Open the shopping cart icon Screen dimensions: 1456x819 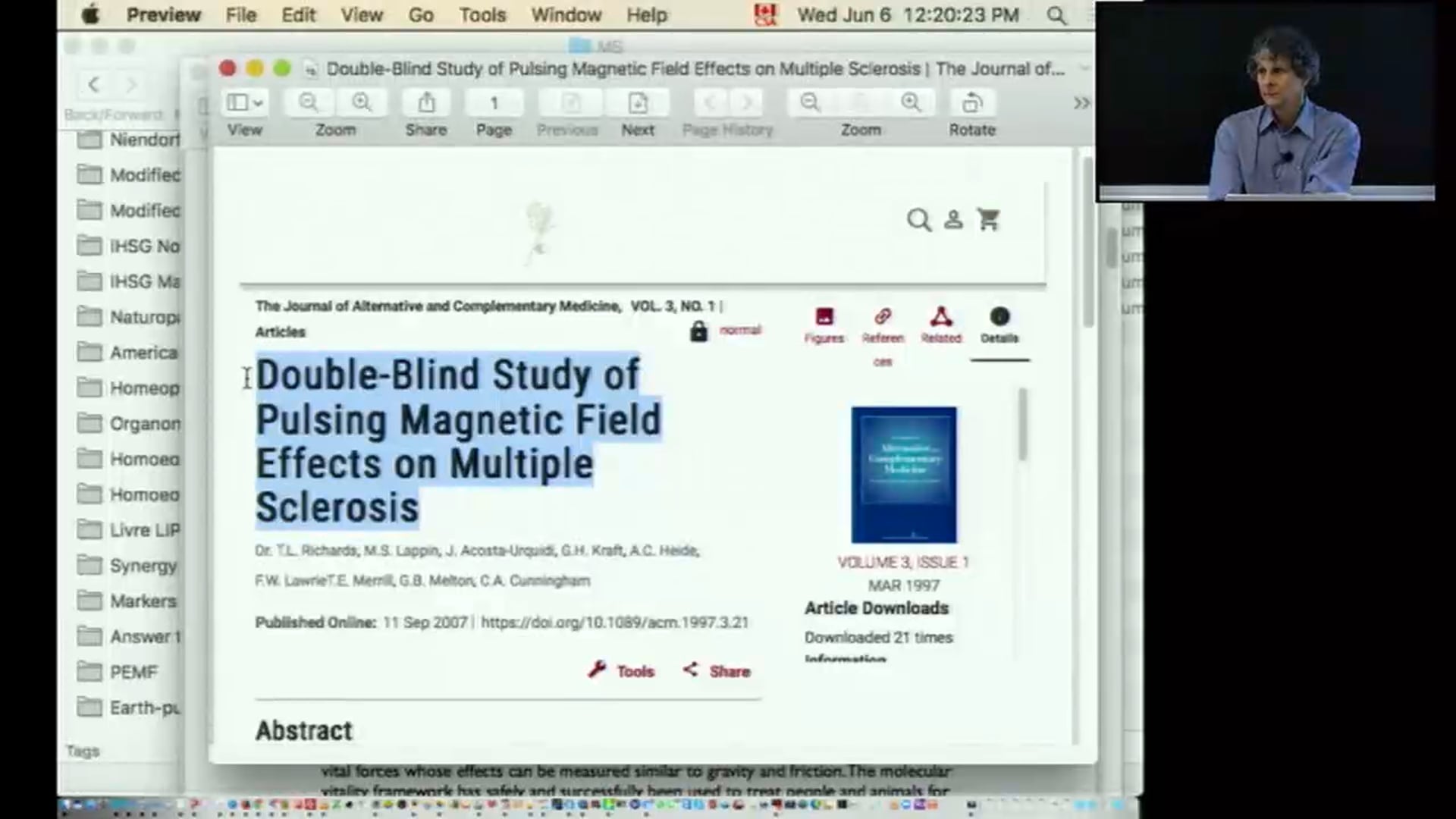pos(988,220)
